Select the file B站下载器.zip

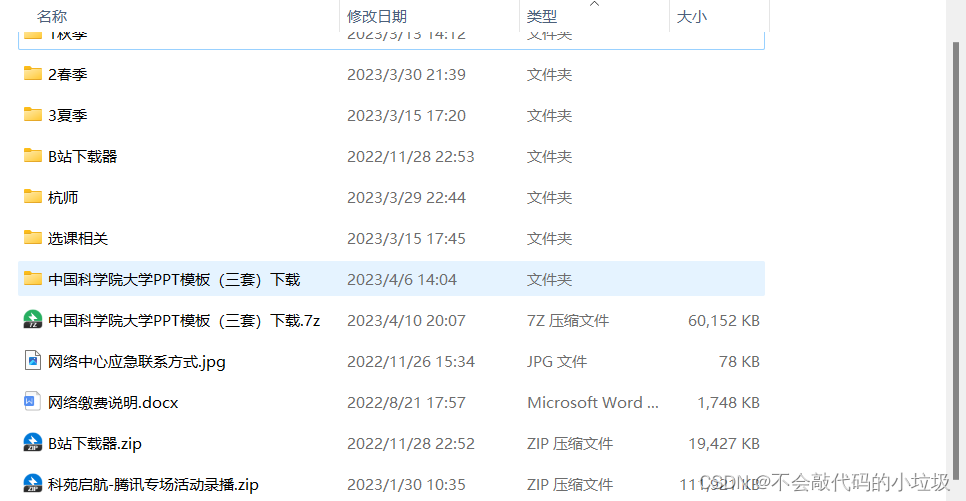(x=95, y=444)
